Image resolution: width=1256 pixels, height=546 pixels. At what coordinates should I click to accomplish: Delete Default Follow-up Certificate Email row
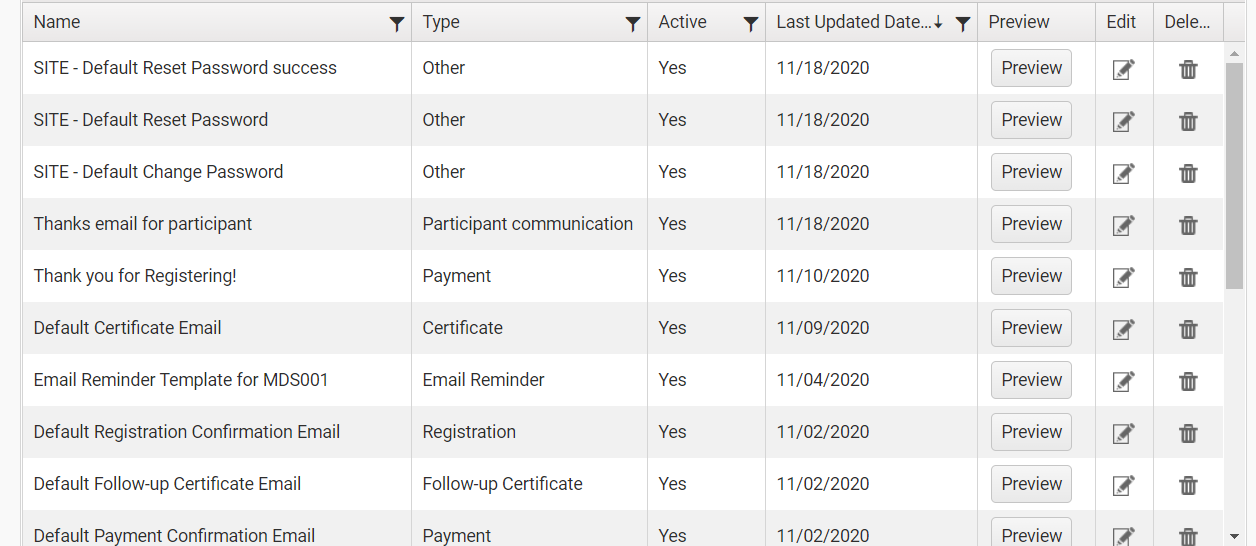1188,485
